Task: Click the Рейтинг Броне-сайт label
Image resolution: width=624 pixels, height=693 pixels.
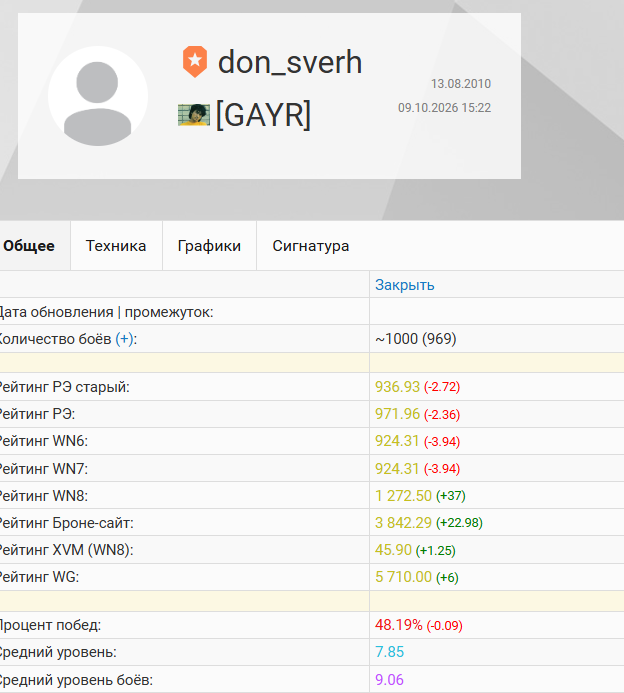Action: [66, 523]
